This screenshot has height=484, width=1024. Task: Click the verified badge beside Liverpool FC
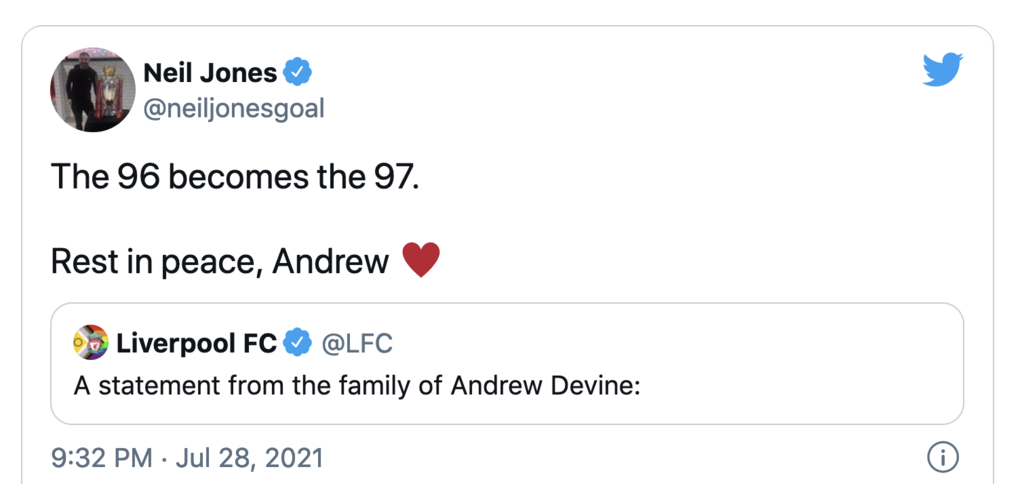[x=297, y=344]
